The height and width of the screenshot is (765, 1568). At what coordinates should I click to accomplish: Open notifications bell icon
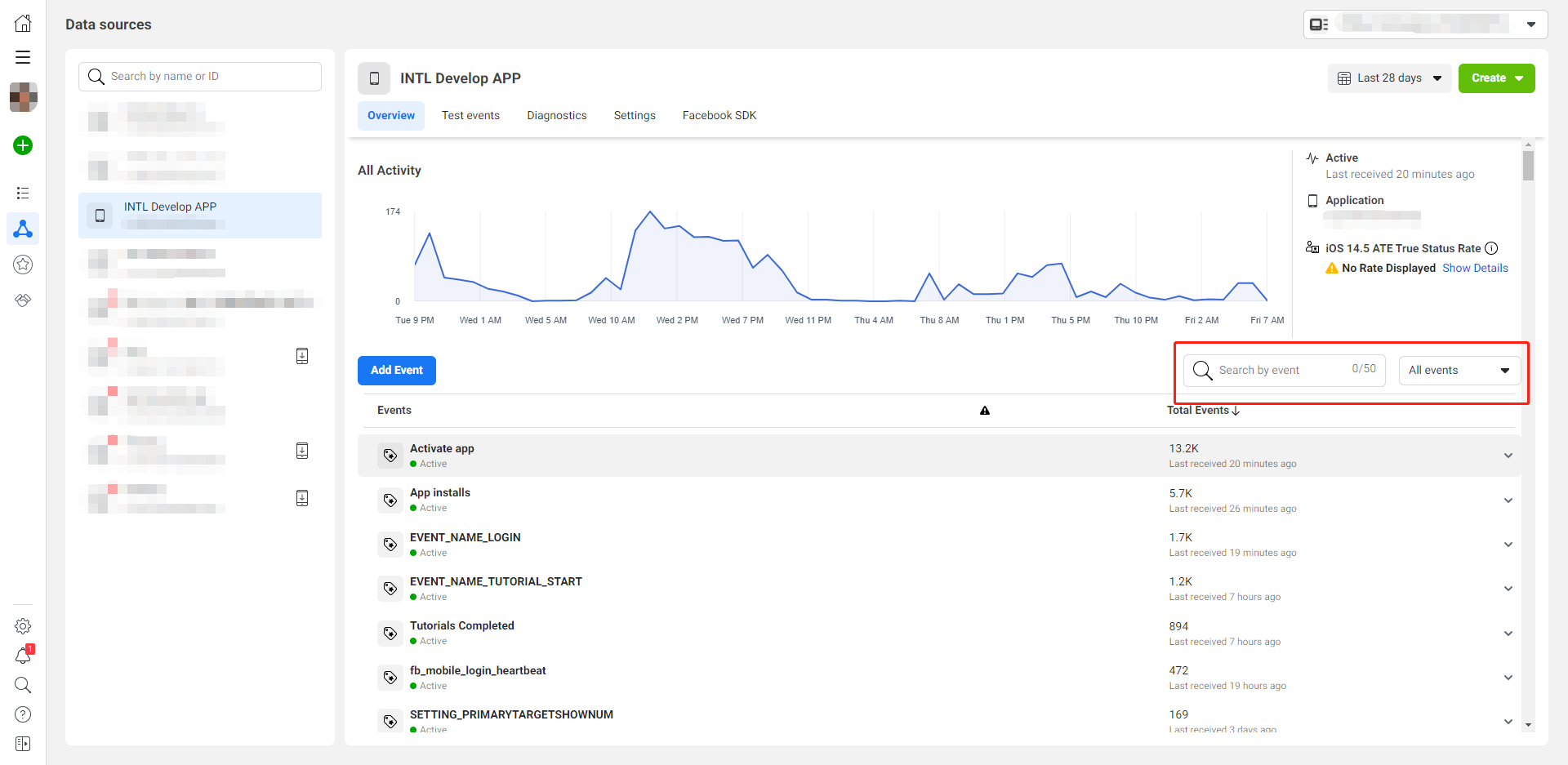[x=23, y=656]
